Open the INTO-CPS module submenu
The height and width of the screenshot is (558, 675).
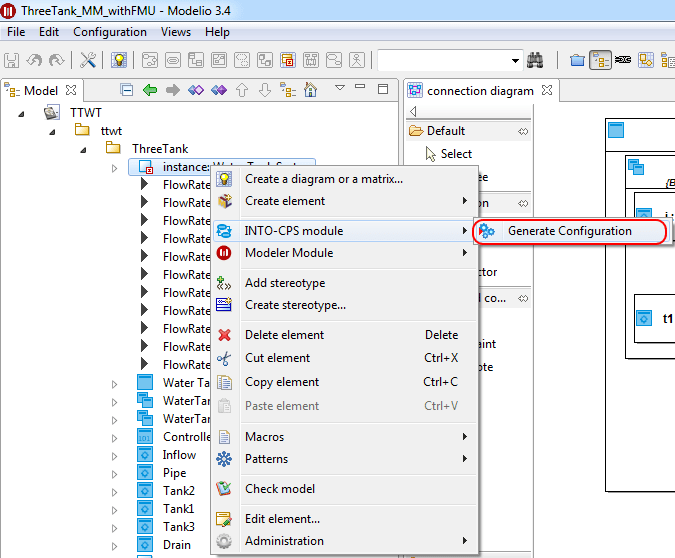point(345,231)
